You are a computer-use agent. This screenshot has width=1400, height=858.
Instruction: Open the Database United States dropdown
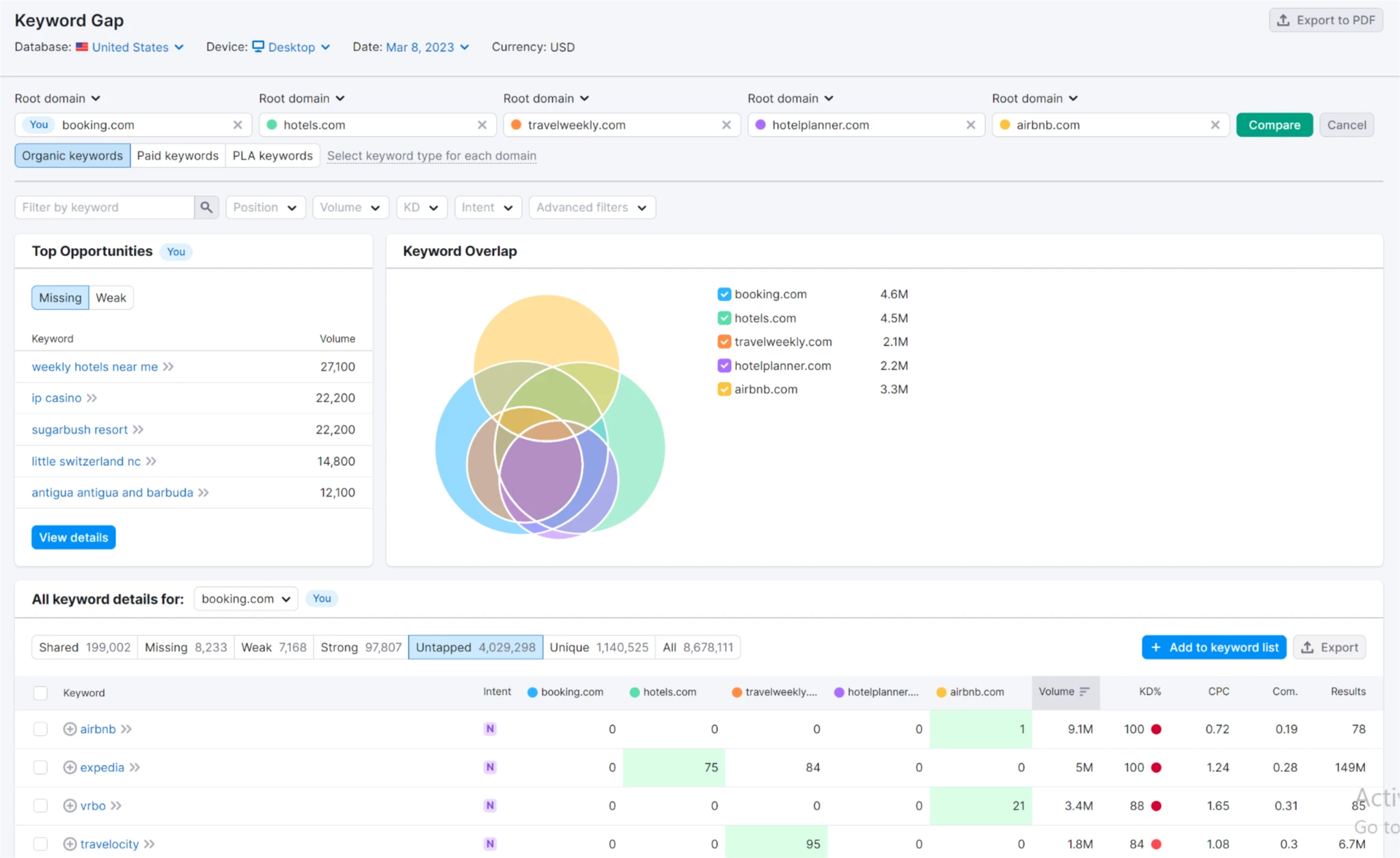[130, 47]
